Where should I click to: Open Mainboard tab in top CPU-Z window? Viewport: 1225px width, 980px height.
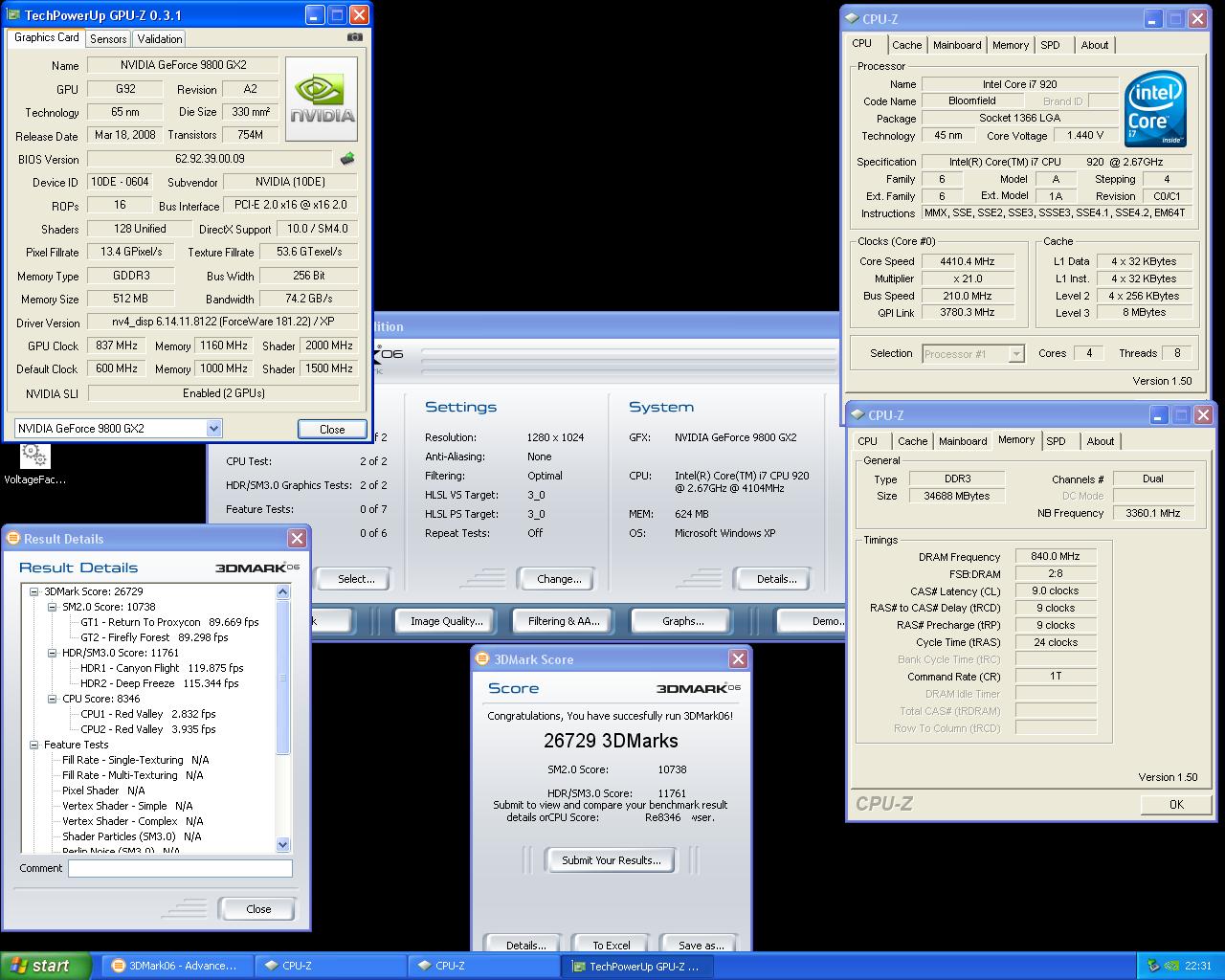[957, 45]
